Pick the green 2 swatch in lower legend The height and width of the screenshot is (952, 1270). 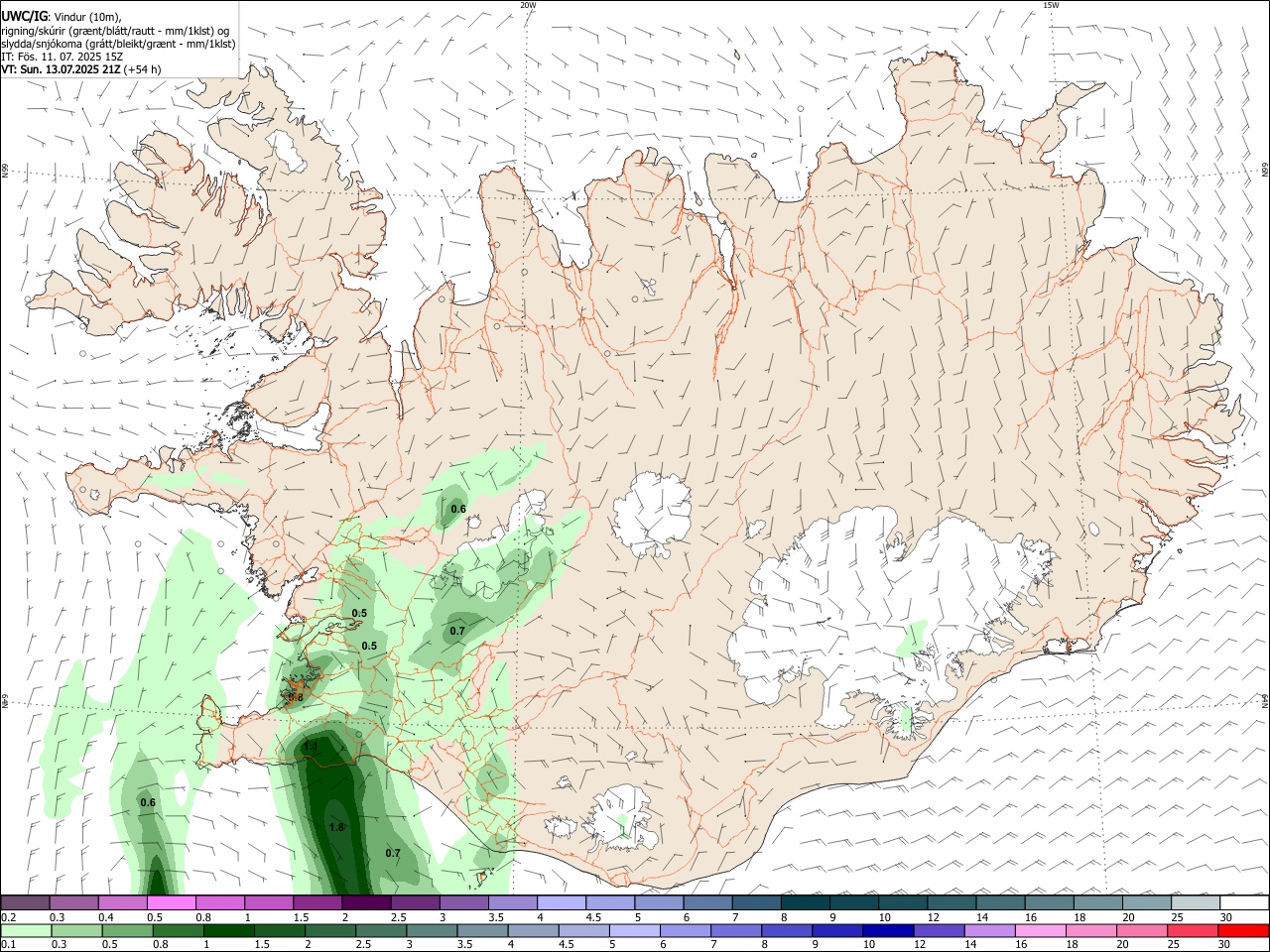pos(329,931)
